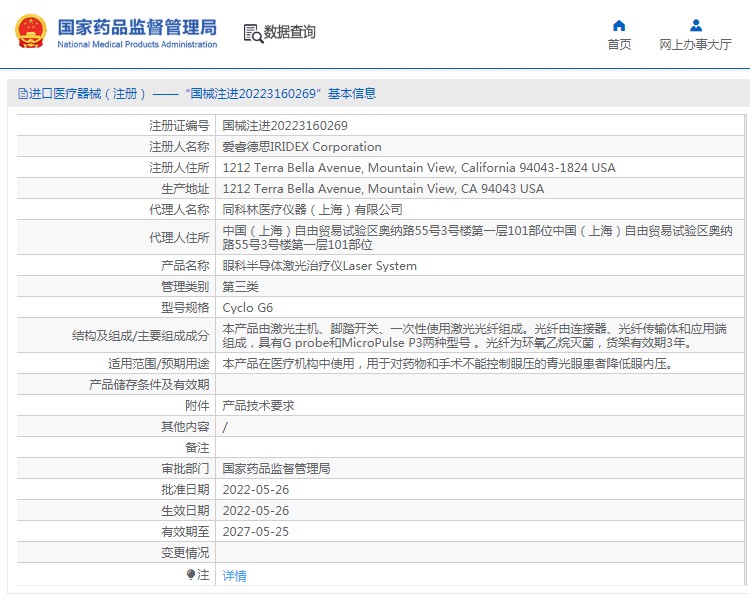Select the 批准日期 value 2022-05-26
The height and width of the screenshot is (601, 750).
pos(256,490)
